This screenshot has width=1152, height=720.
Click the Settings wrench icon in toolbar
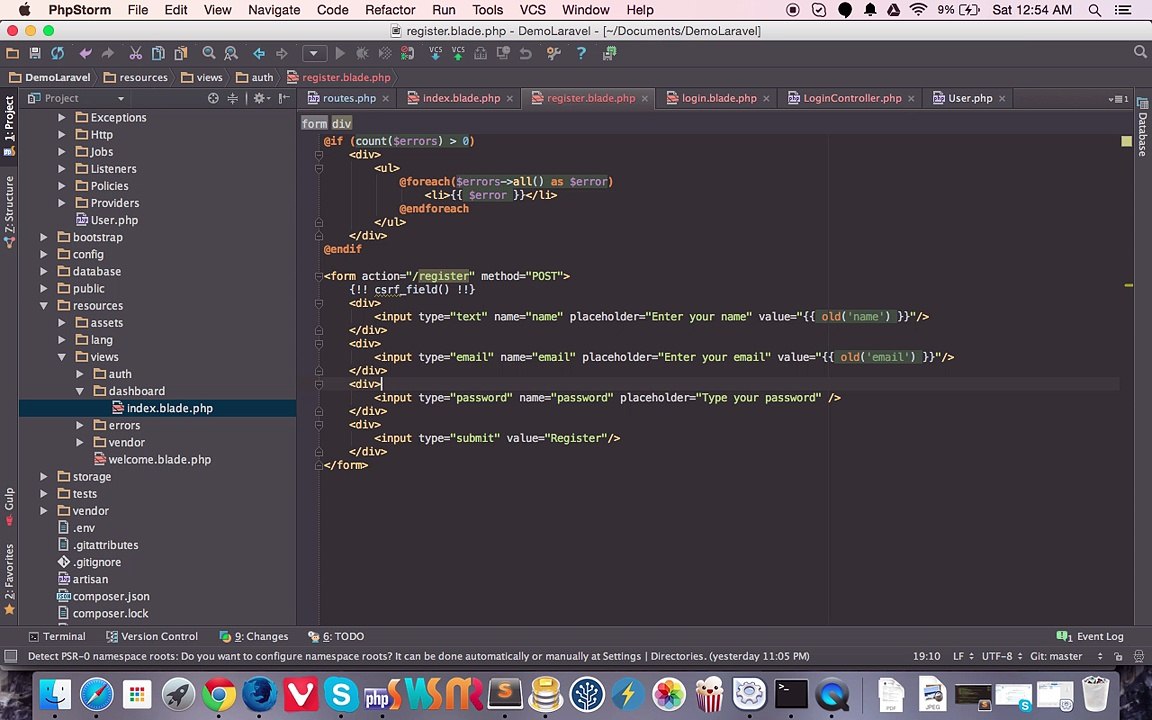point(554,53)
